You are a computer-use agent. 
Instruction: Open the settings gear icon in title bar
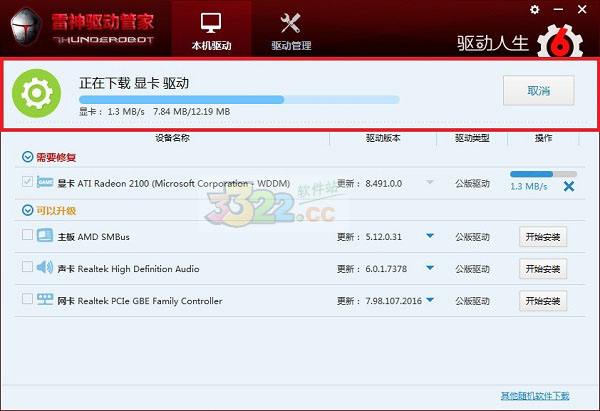(535, 10)
